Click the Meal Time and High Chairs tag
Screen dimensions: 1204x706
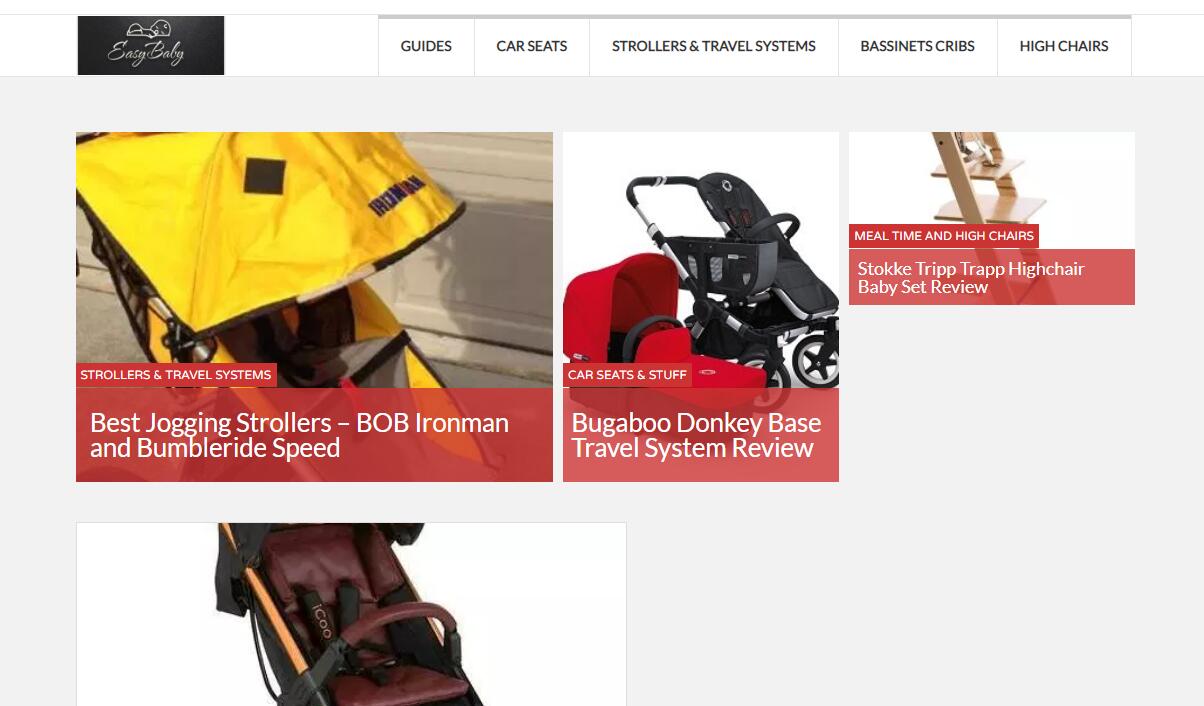point(944,236)
